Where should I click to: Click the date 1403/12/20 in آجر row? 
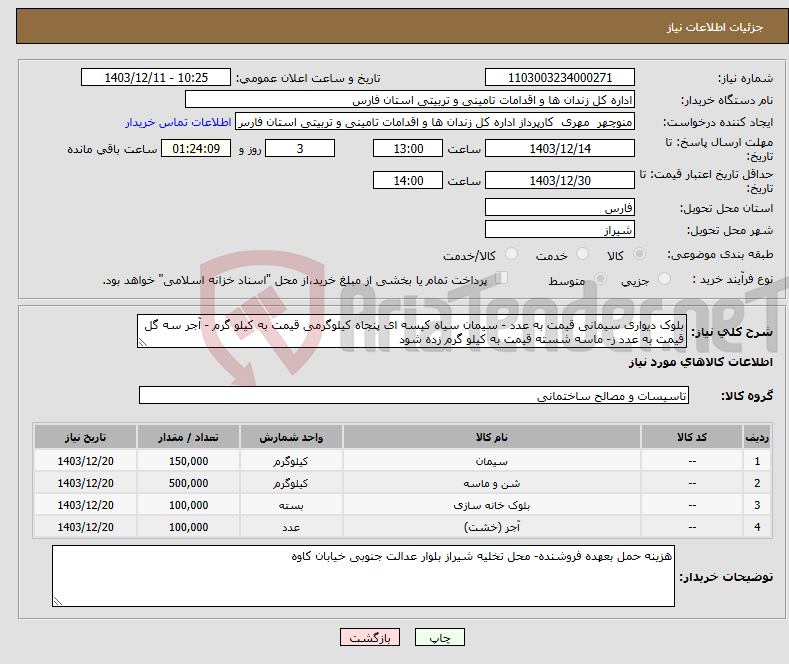[86, 527]
